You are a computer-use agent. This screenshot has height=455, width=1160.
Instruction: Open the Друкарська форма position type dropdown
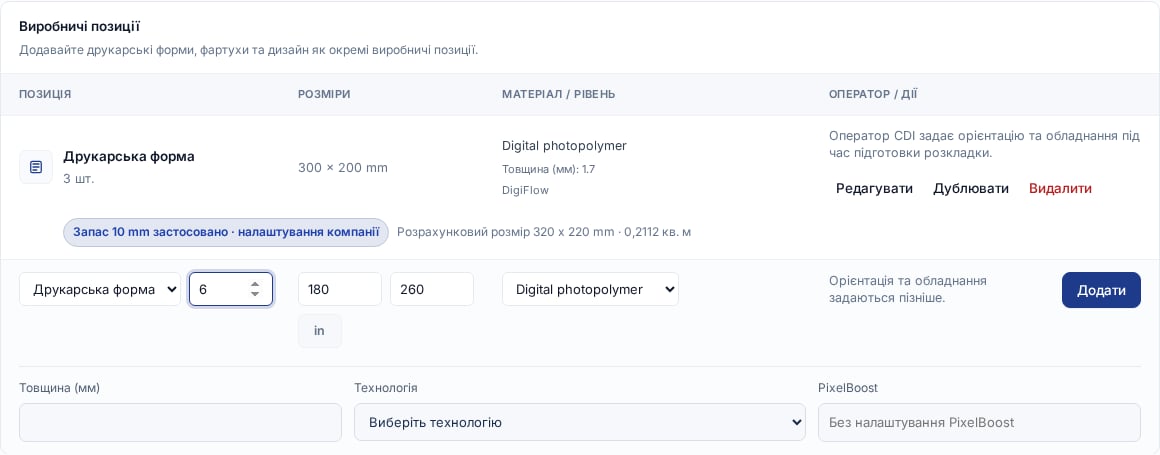(100, 289)
